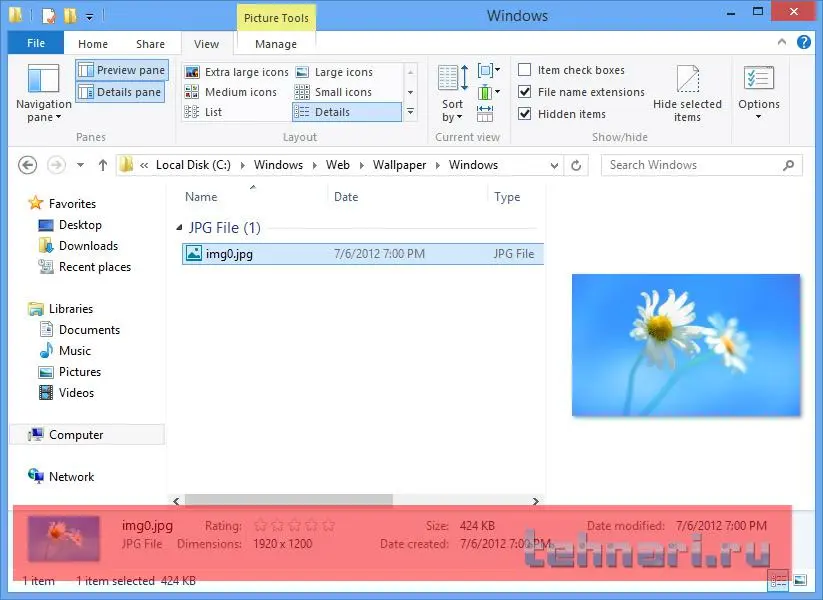Click the scrollbar right arrow
Viewport: 823px width, 600px height.
535,501
